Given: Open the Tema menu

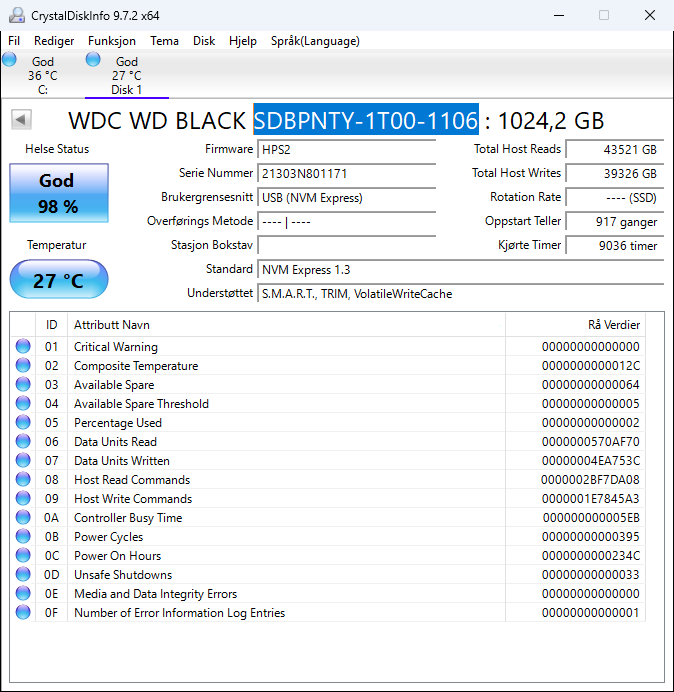Looking at the screenshot, I should click(x=164, y=41).
